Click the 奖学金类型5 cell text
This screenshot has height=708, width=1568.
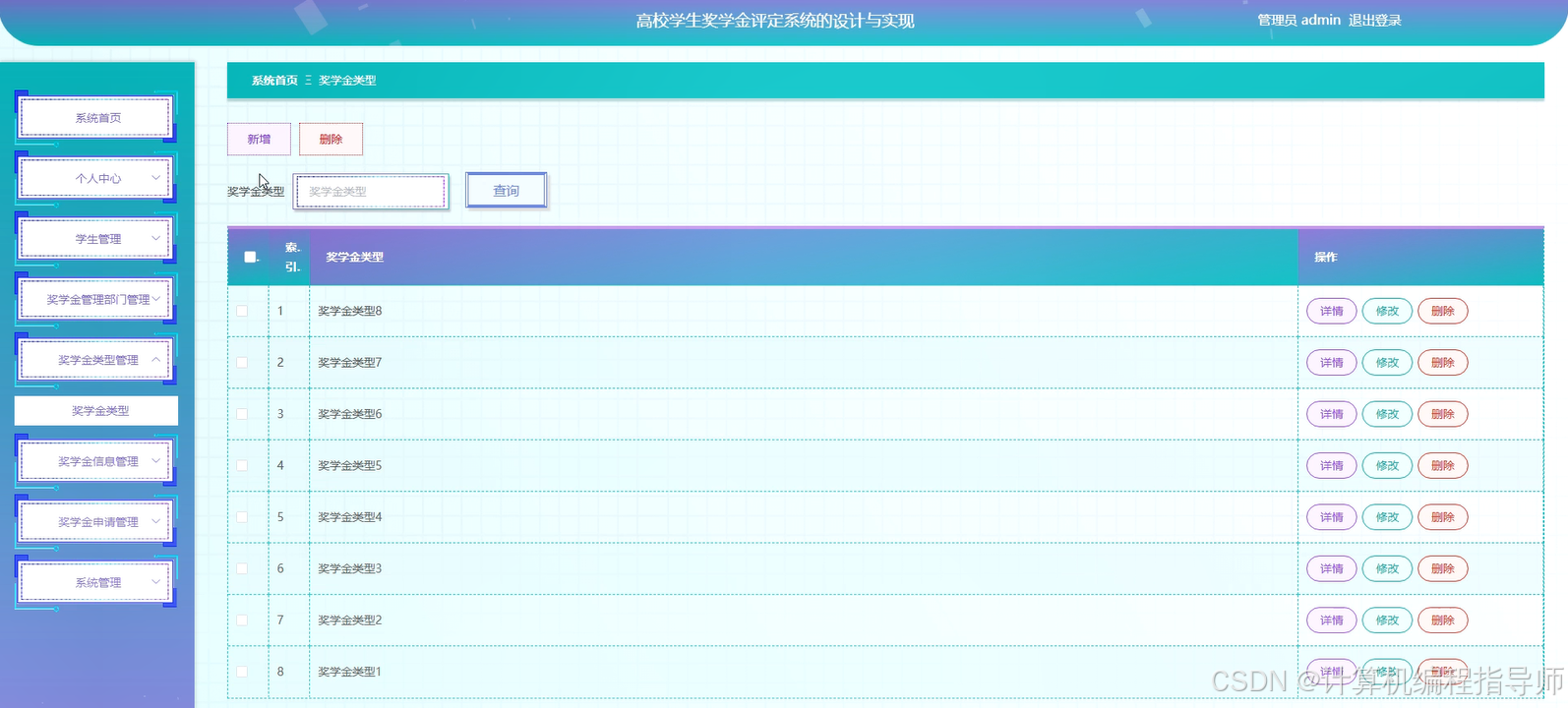(x=349, y=465)
